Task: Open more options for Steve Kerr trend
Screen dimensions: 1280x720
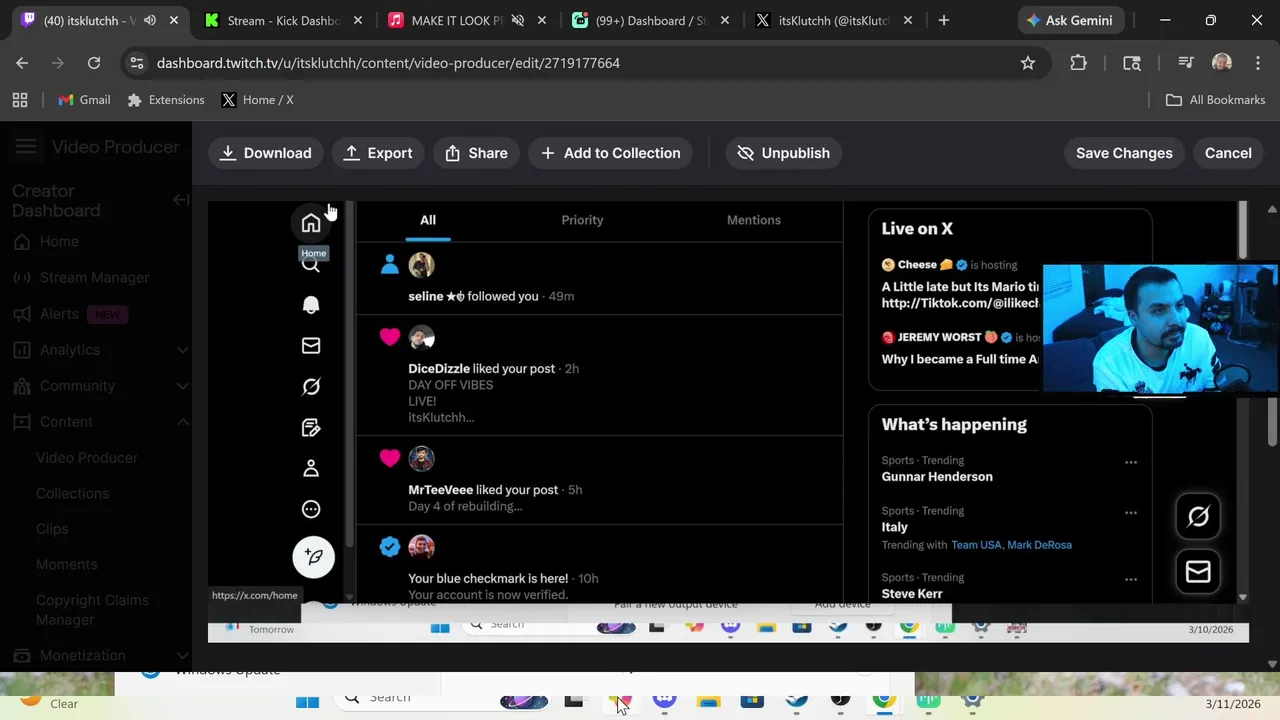Action: click(1131, 579)
